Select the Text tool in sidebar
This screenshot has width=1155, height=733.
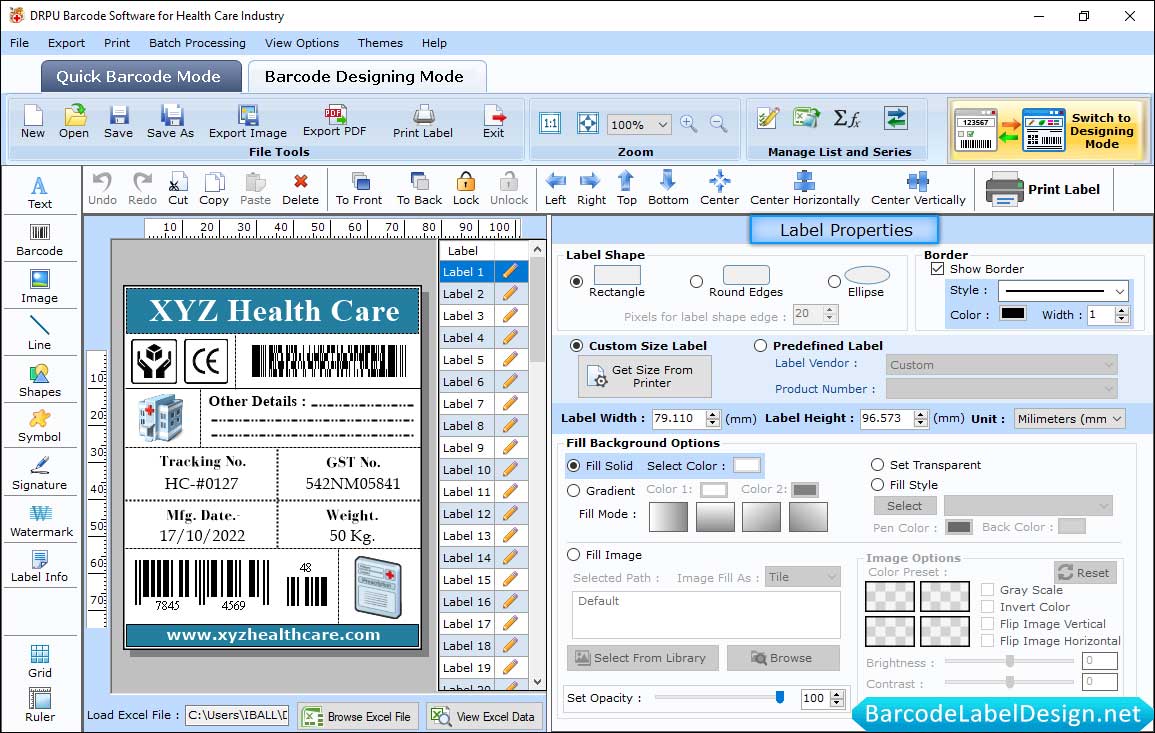40,193
